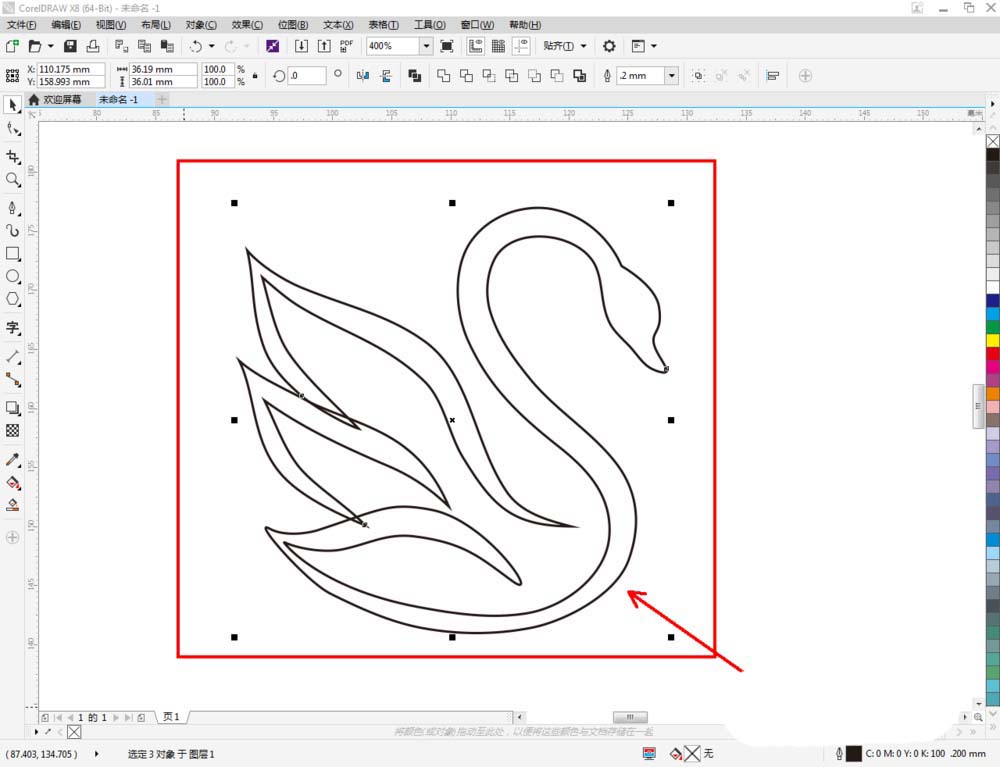Toggle the lock ratio padlock
Screen dimensions: 1000x767
coord(255,76)
